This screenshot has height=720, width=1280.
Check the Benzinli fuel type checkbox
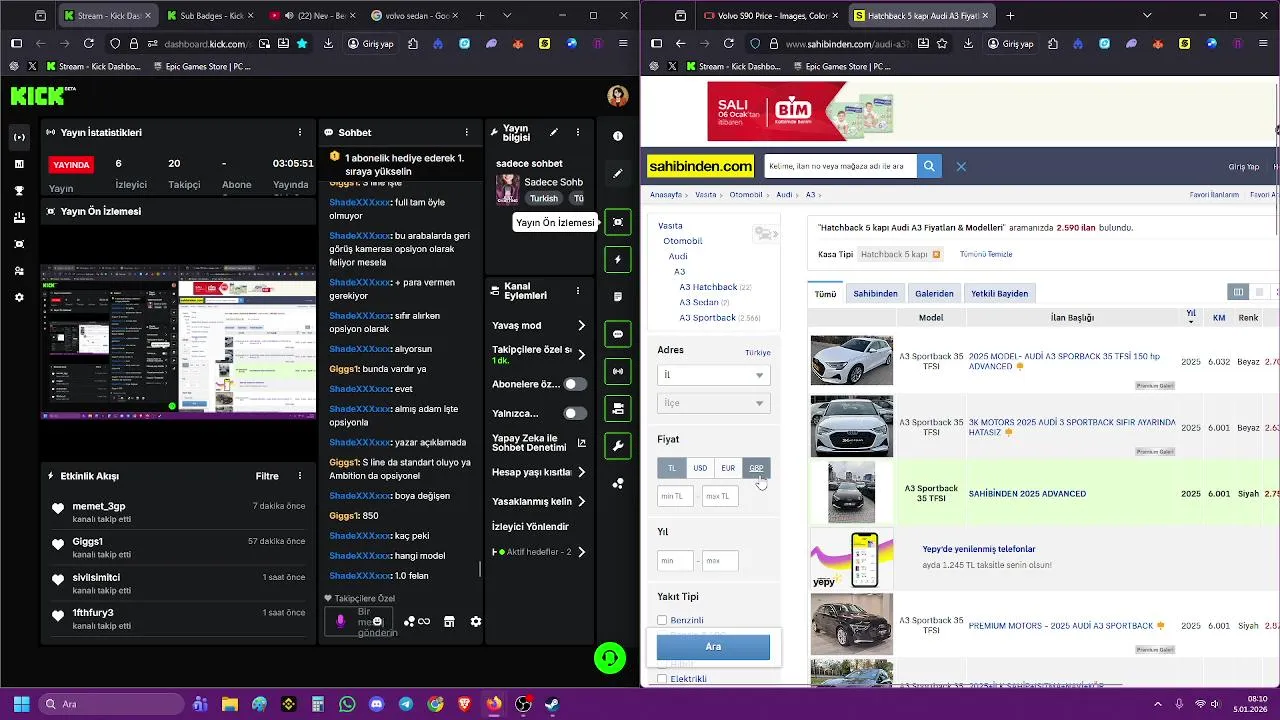[662, 620]
